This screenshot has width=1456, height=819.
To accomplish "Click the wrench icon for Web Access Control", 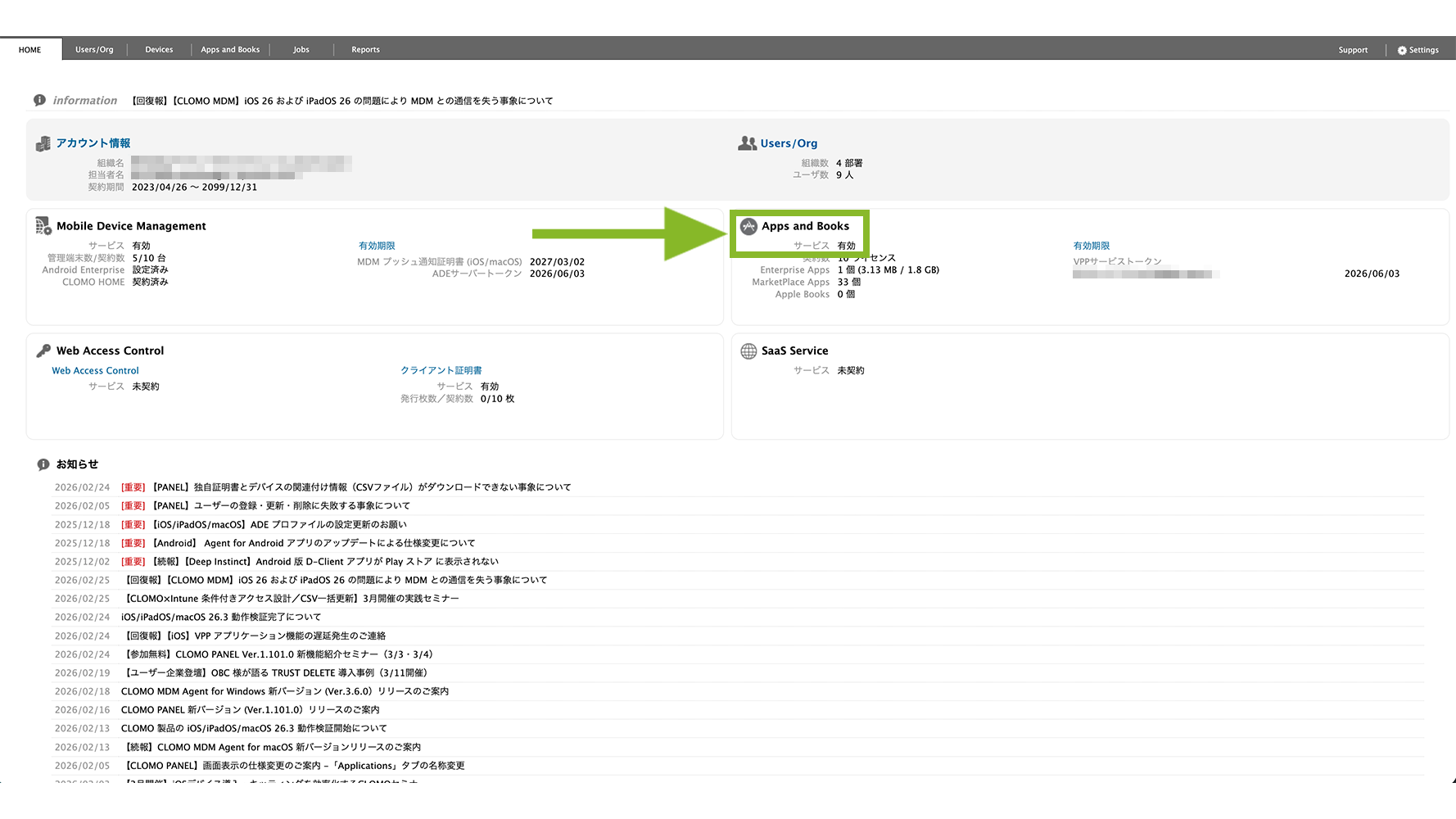I will 43,351.
